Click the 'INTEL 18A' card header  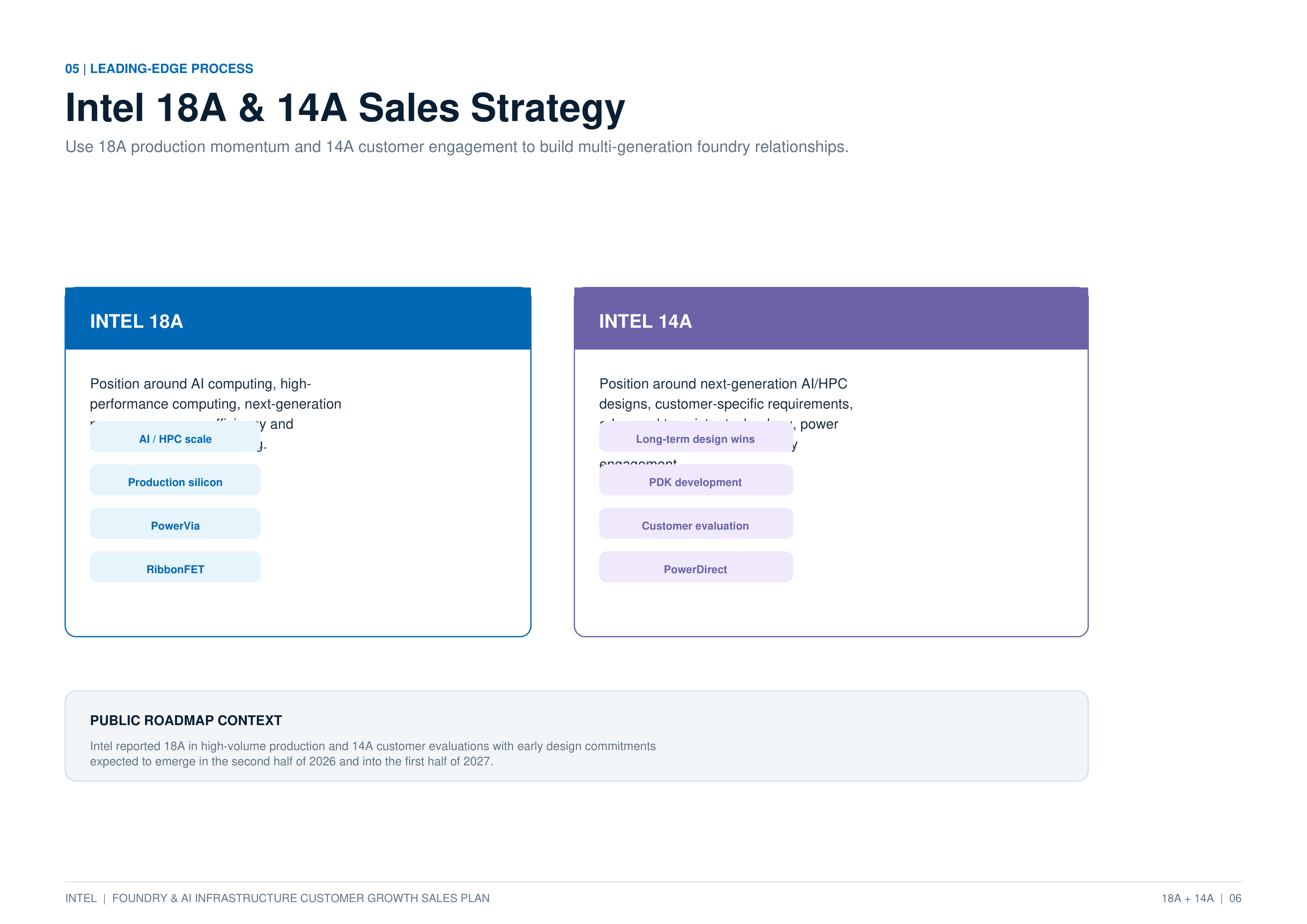[x=298, y=319]
